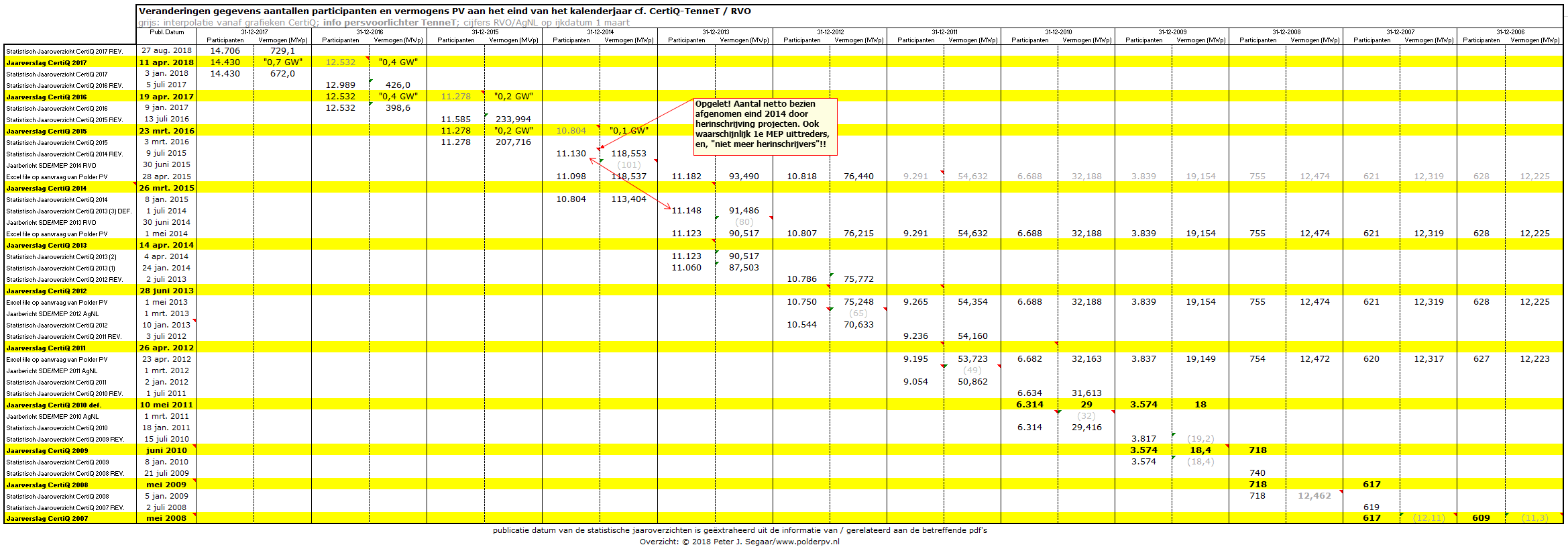Click the capacity value '398,6'

pos(398,108)
